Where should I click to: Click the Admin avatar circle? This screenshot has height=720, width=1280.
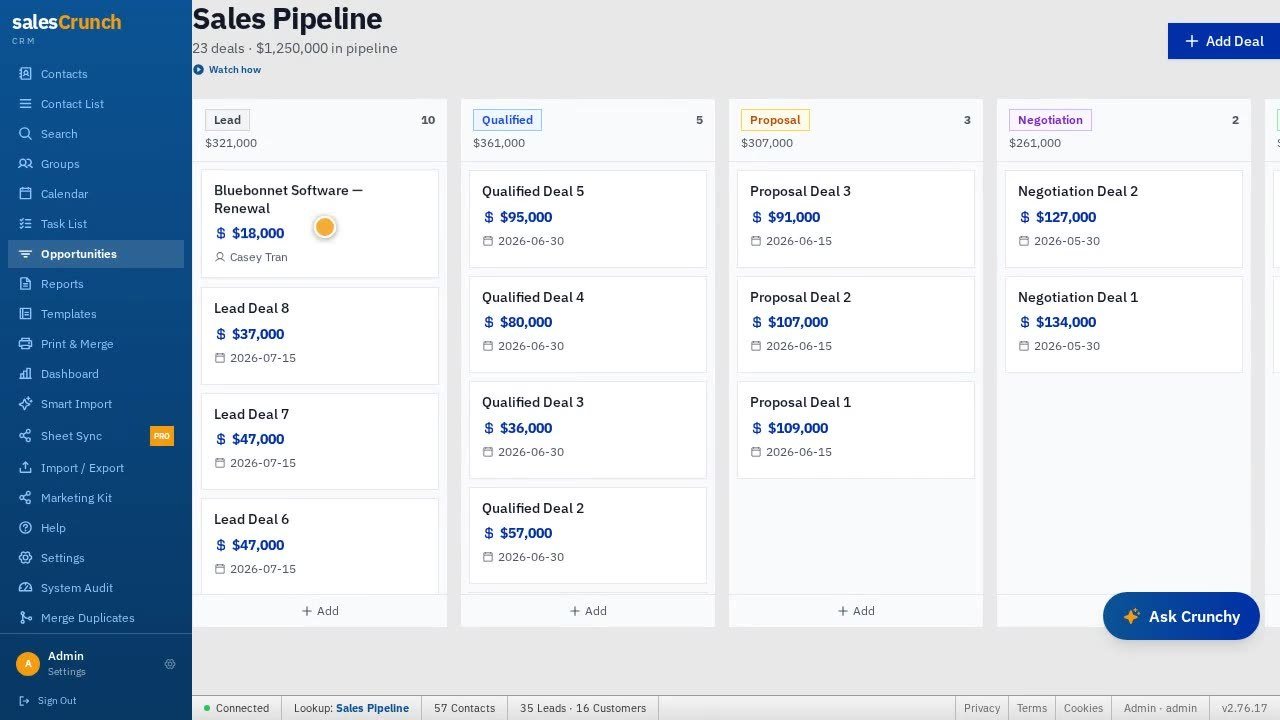28,664
